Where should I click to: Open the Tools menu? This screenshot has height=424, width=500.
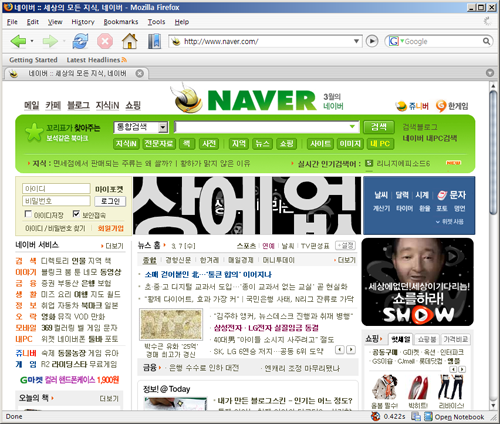point(156,22)
